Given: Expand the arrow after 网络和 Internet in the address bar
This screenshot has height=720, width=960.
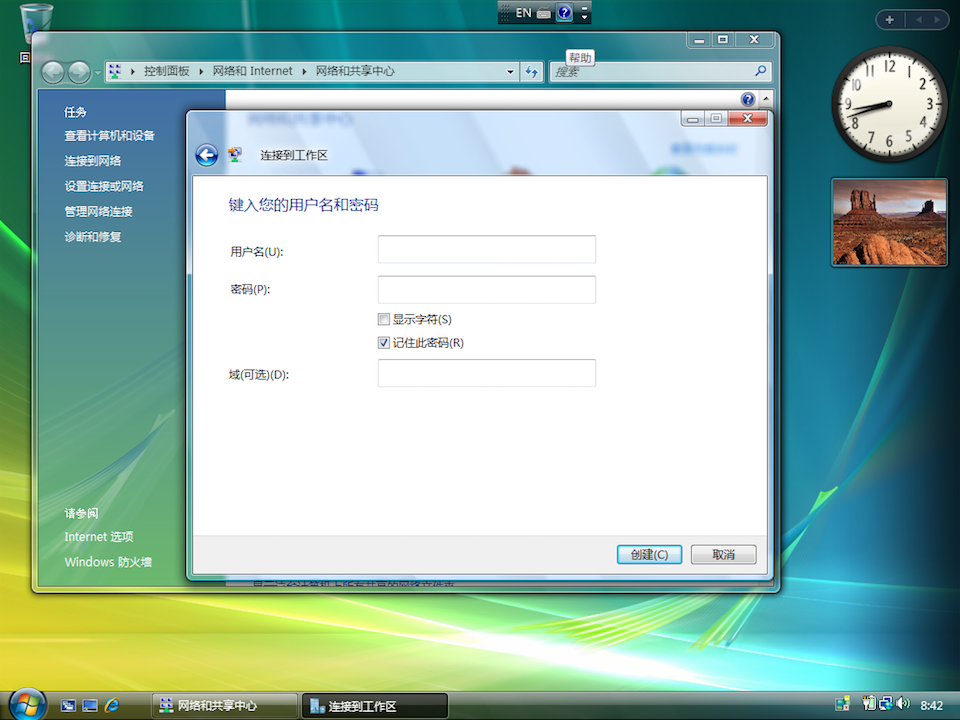Looking at the screenshot, I should [x=304, y=72].
